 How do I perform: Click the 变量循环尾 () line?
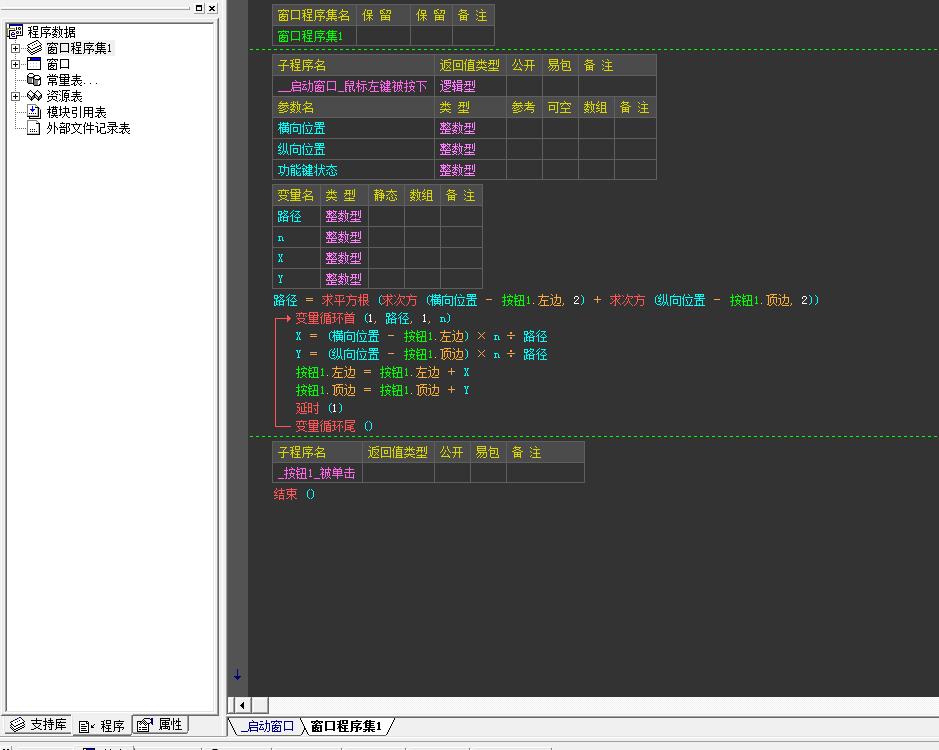point(334,426)
